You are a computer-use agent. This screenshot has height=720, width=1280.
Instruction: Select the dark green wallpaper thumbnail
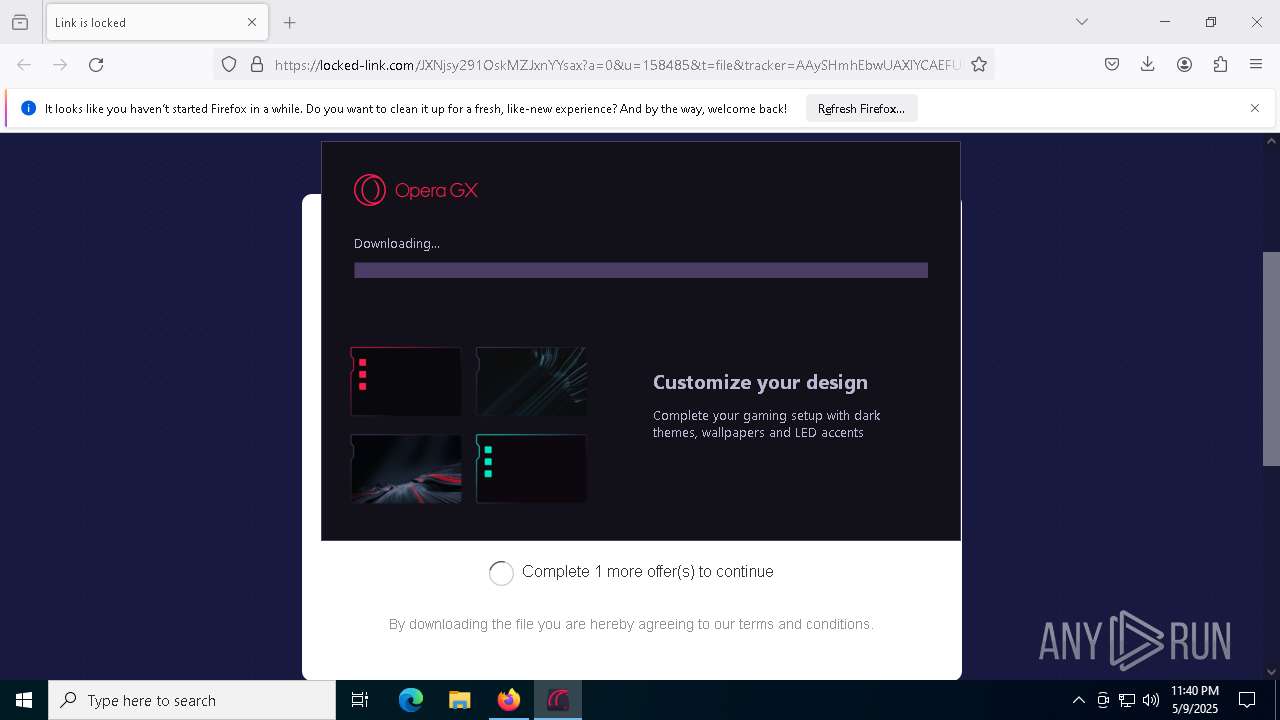pyautogui.click(x=531, y=381)
